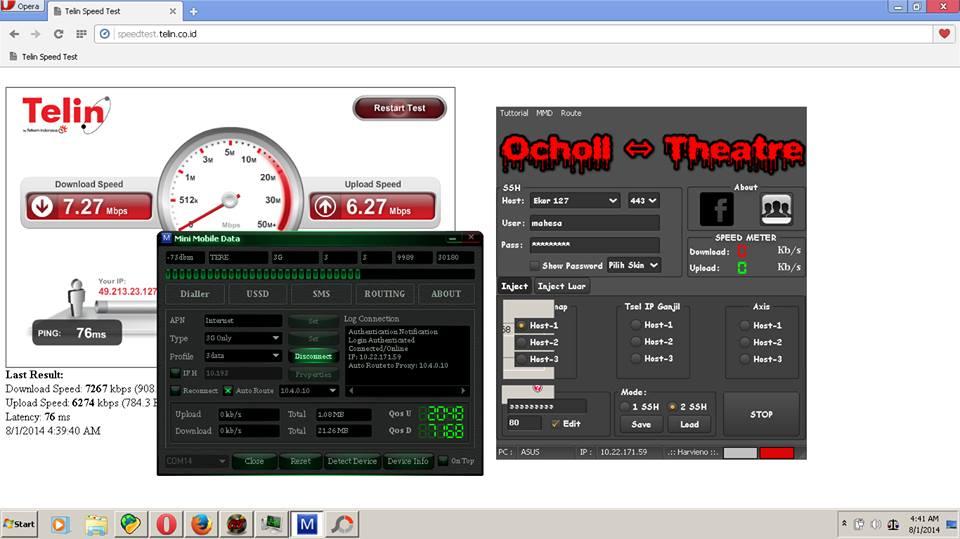The height and width of the screenshot is (539, 960).
Task: Switch to the Inject Luar tab
Action: click(561, 286)
